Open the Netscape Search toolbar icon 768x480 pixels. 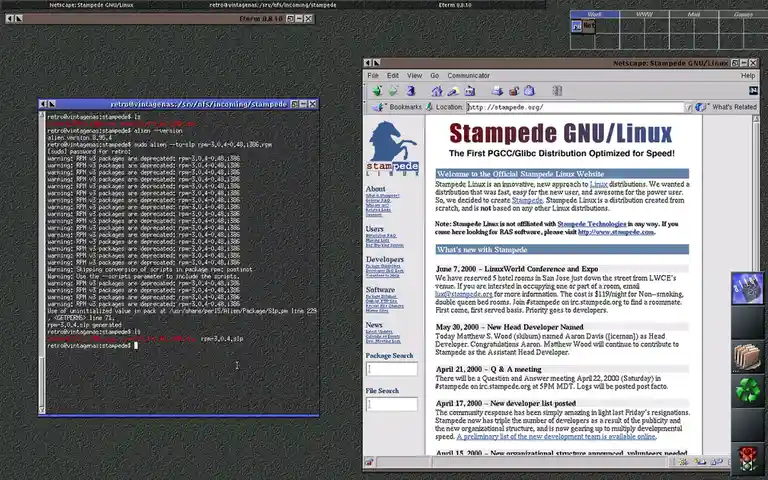(453, 91)
